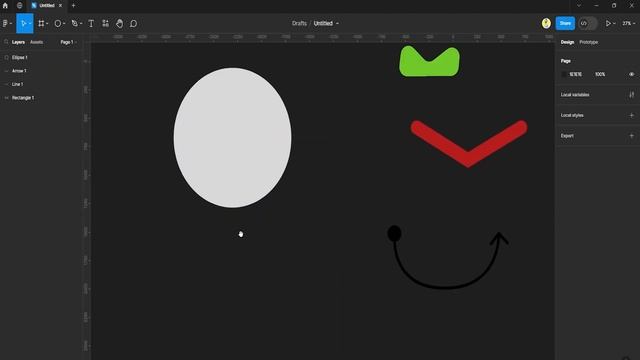The height and width of the screenshot is (360, 640).
Task: Select the Move tool
Action: tap(23, 24)
